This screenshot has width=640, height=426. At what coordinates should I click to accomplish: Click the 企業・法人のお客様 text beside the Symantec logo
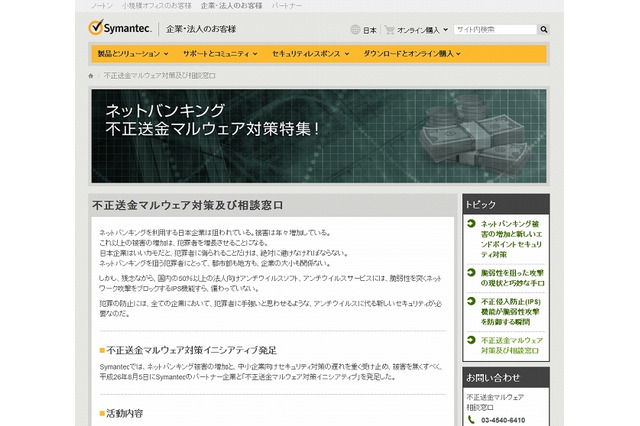[201, 29]
